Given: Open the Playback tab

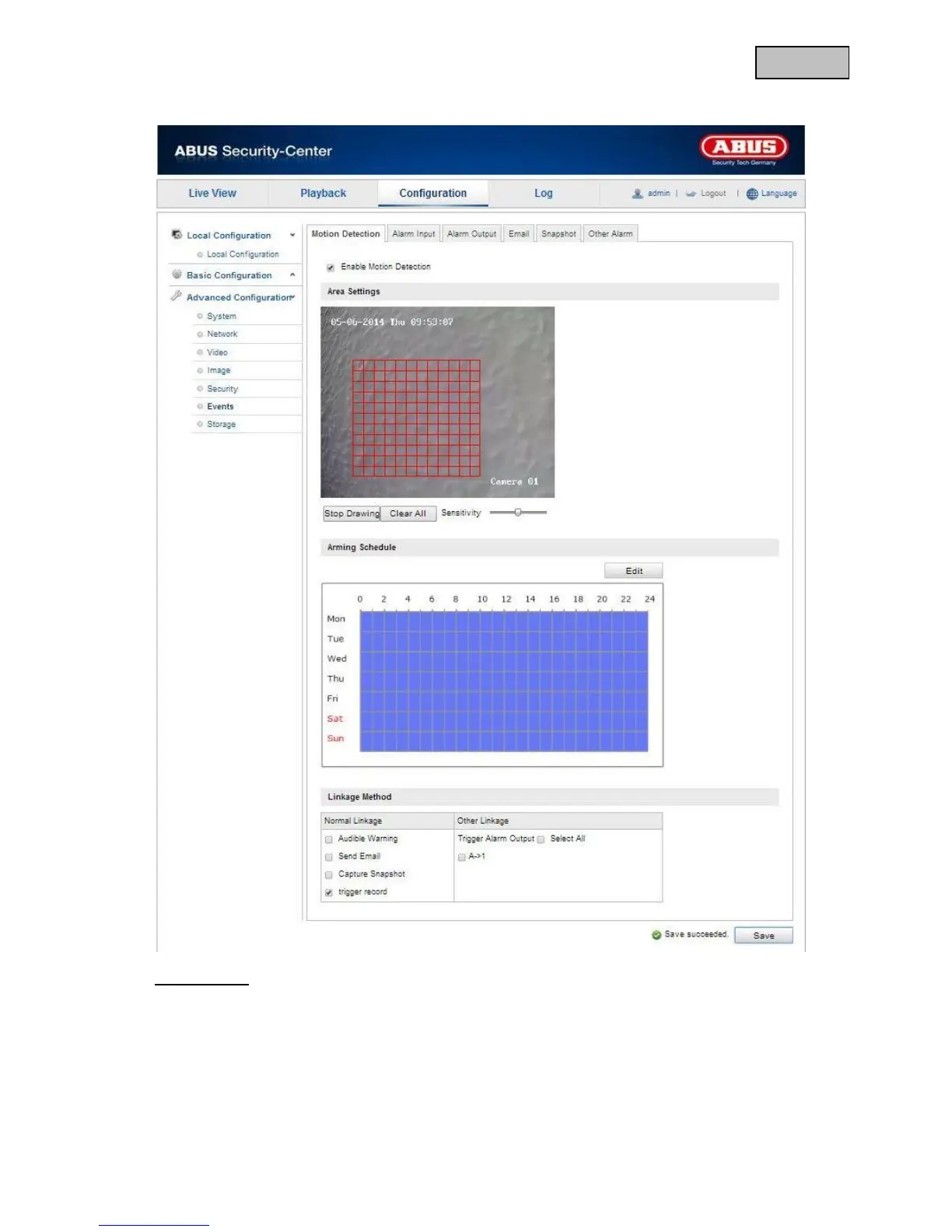Looking at the screenshot, I should (324, 193).
